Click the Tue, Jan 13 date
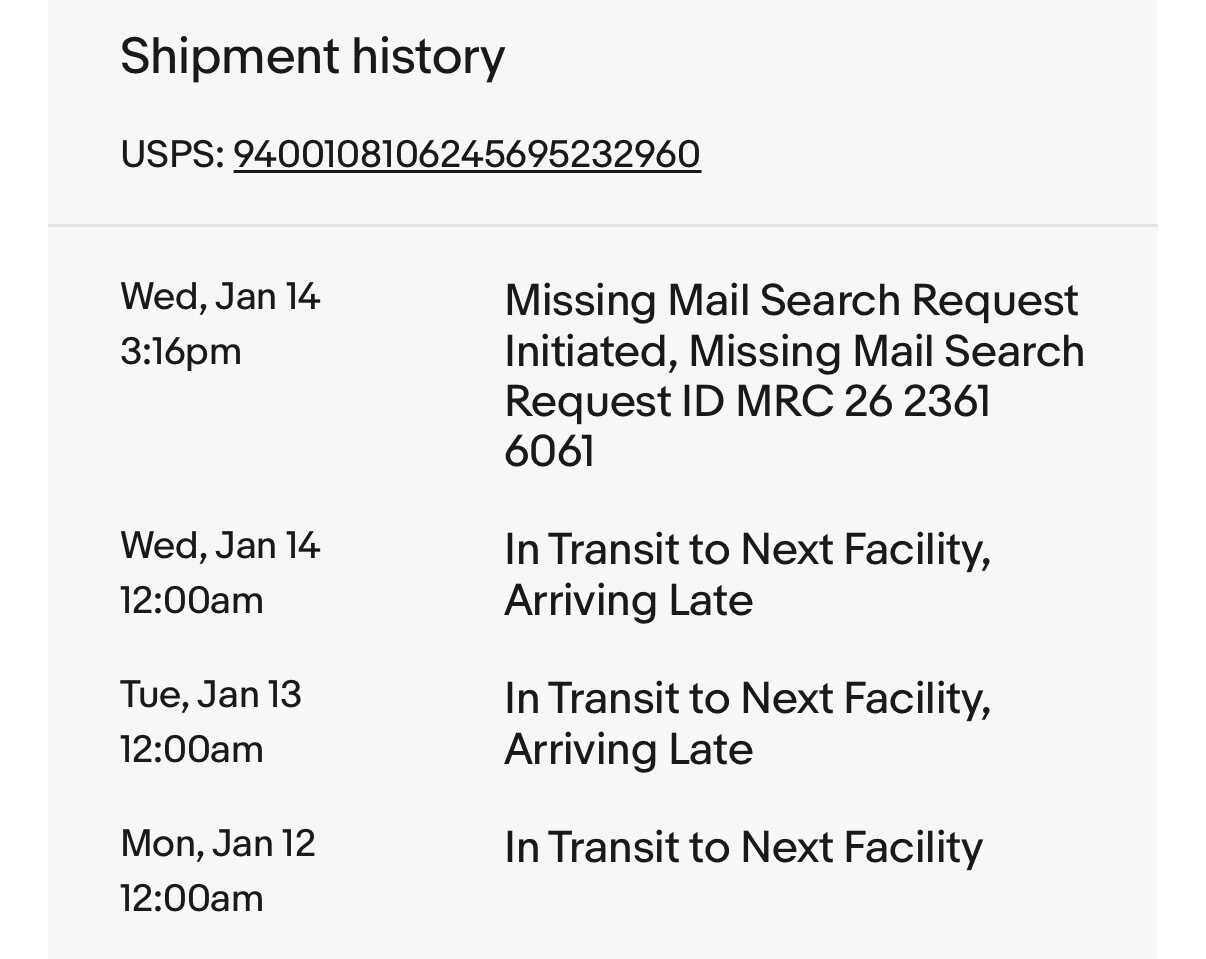 tap(211, 694)
